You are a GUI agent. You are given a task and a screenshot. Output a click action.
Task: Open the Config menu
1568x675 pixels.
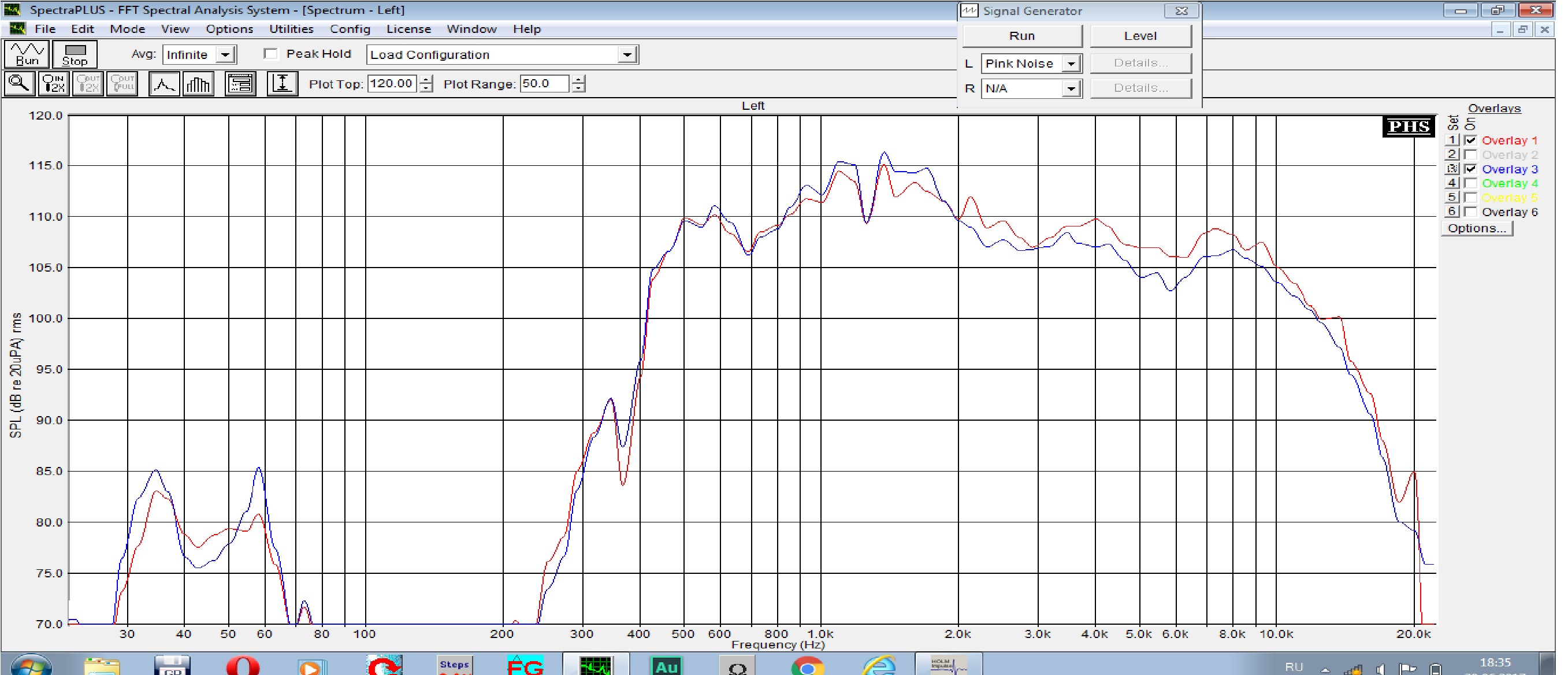point(350,29)
